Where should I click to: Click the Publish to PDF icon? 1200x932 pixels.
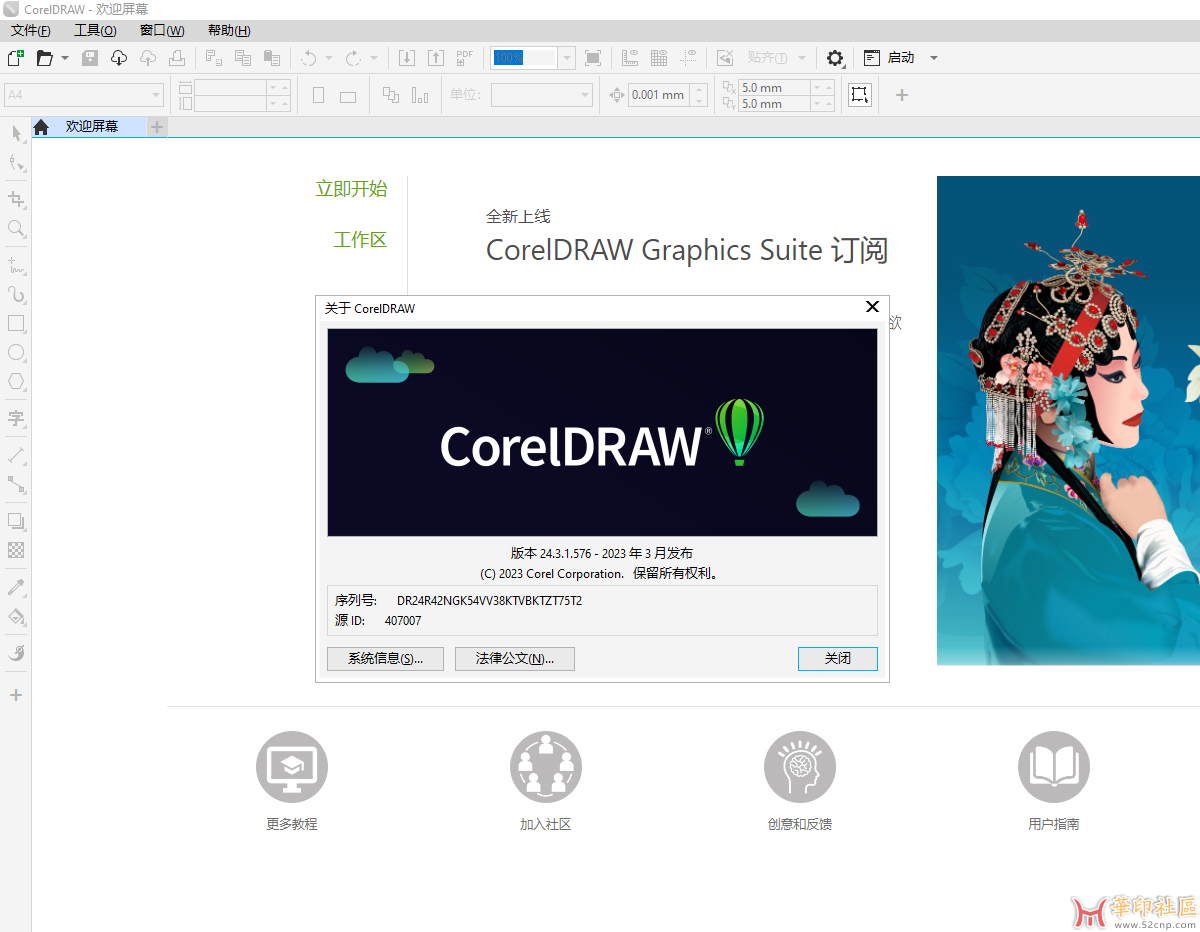[x=465, y=58]
